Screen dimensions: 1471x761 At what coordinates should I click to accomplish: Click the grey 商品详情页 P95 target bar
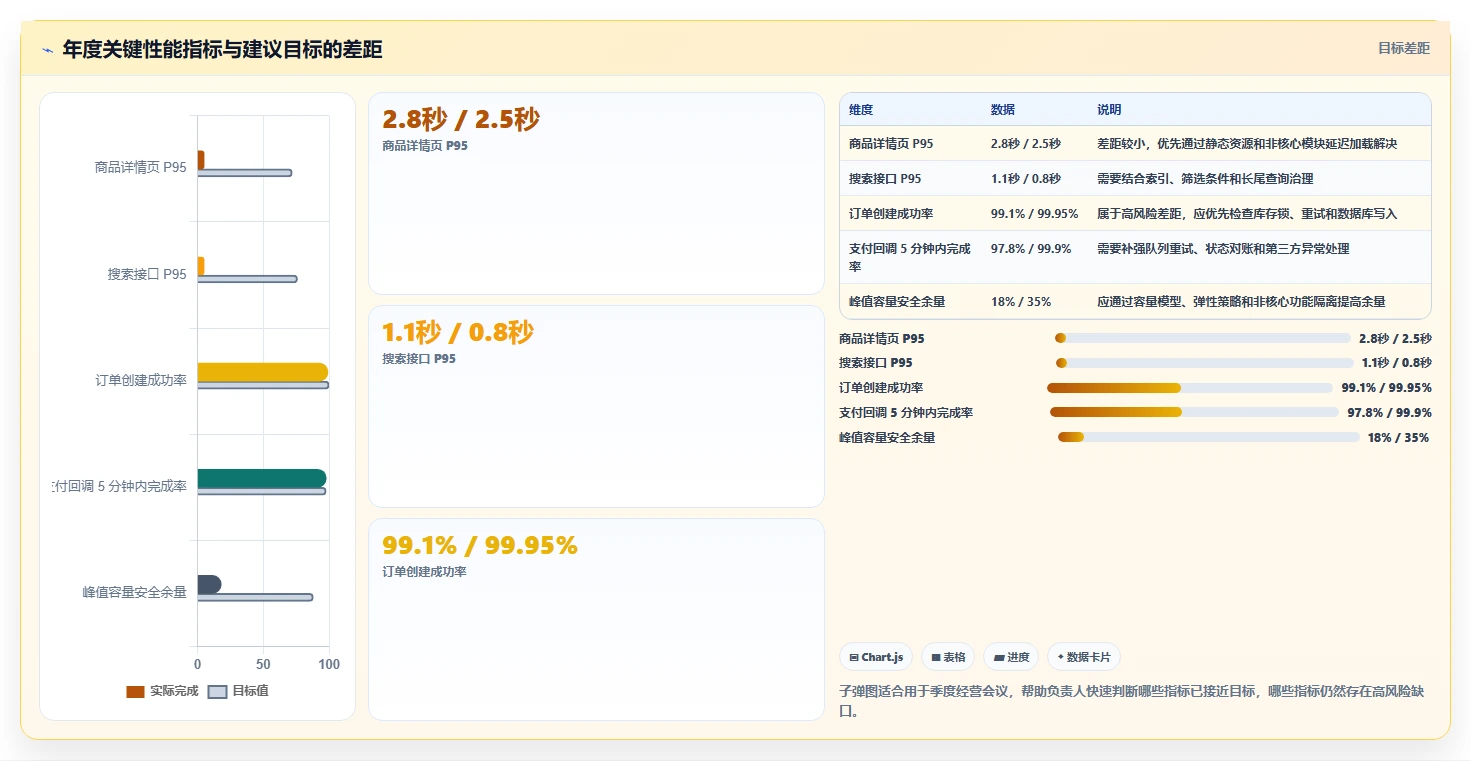245,173
